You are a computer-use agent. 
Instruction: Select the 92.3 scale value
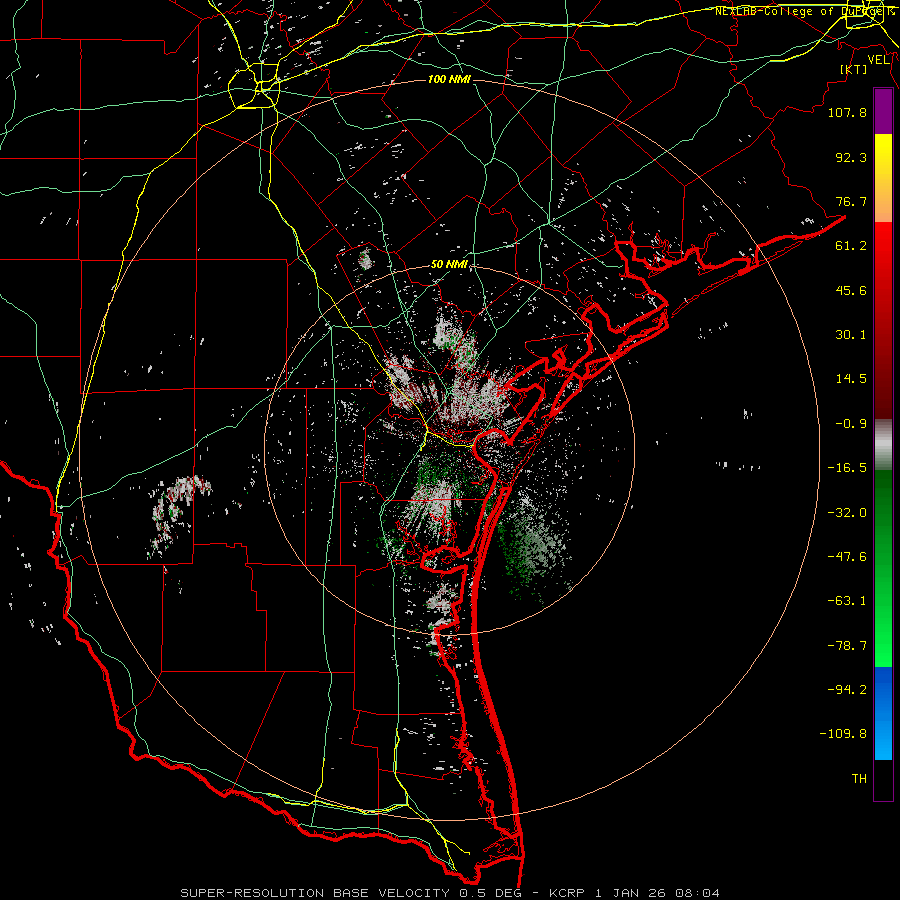[x=851, y=157]
